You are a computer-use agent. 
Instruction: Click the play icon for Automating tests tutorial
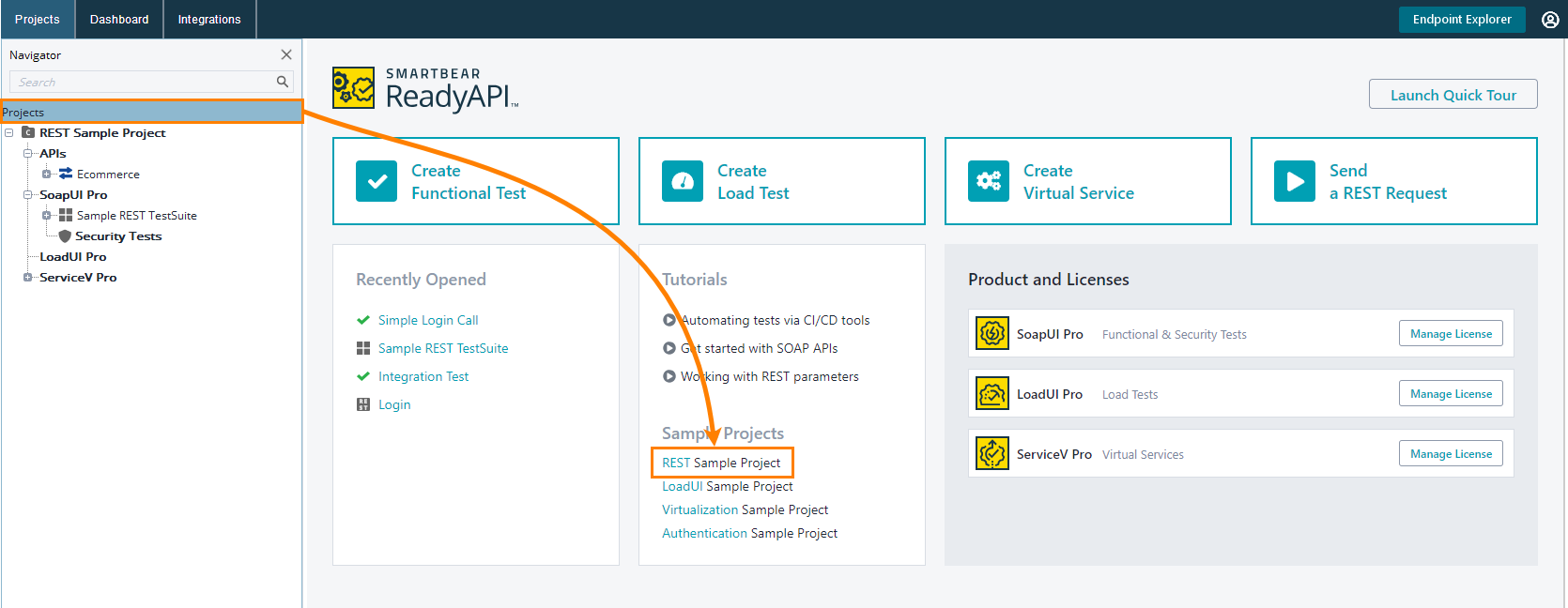coord(669,320)
